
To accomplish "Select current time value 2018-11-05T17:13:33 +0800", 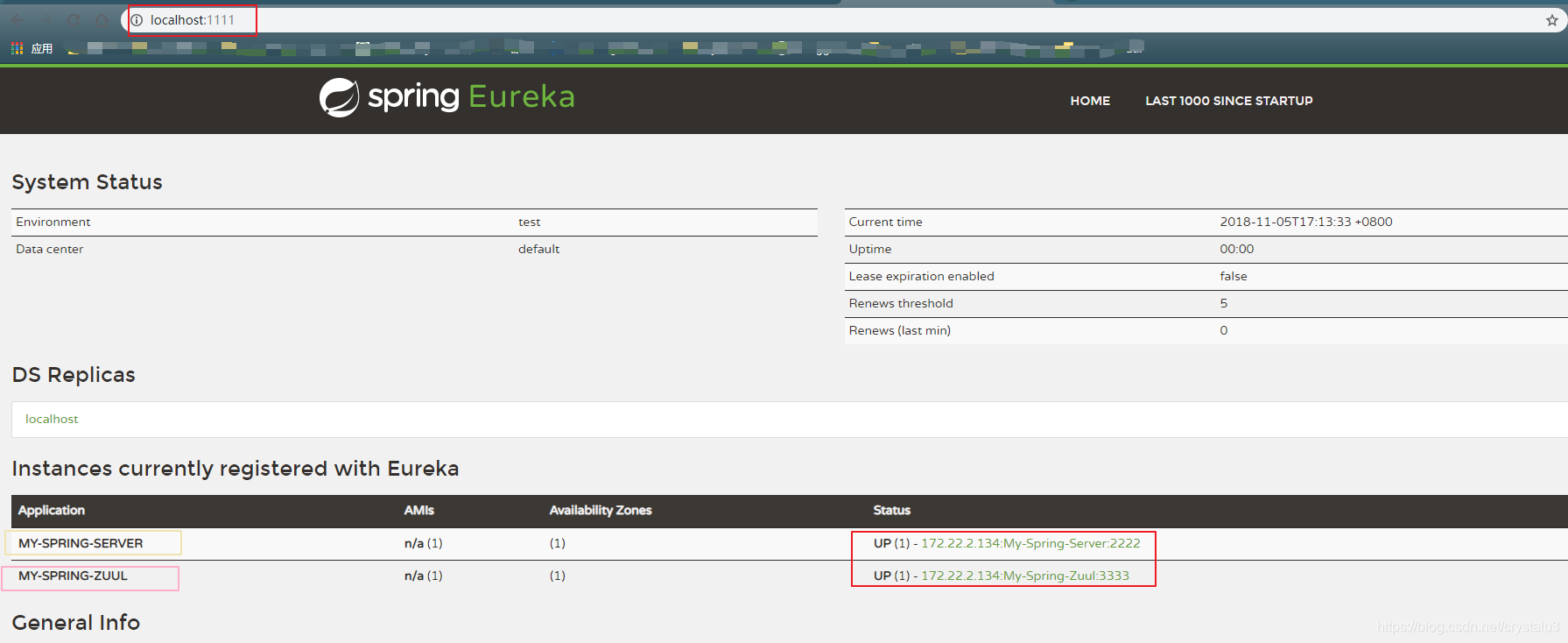I will 1305,222.
